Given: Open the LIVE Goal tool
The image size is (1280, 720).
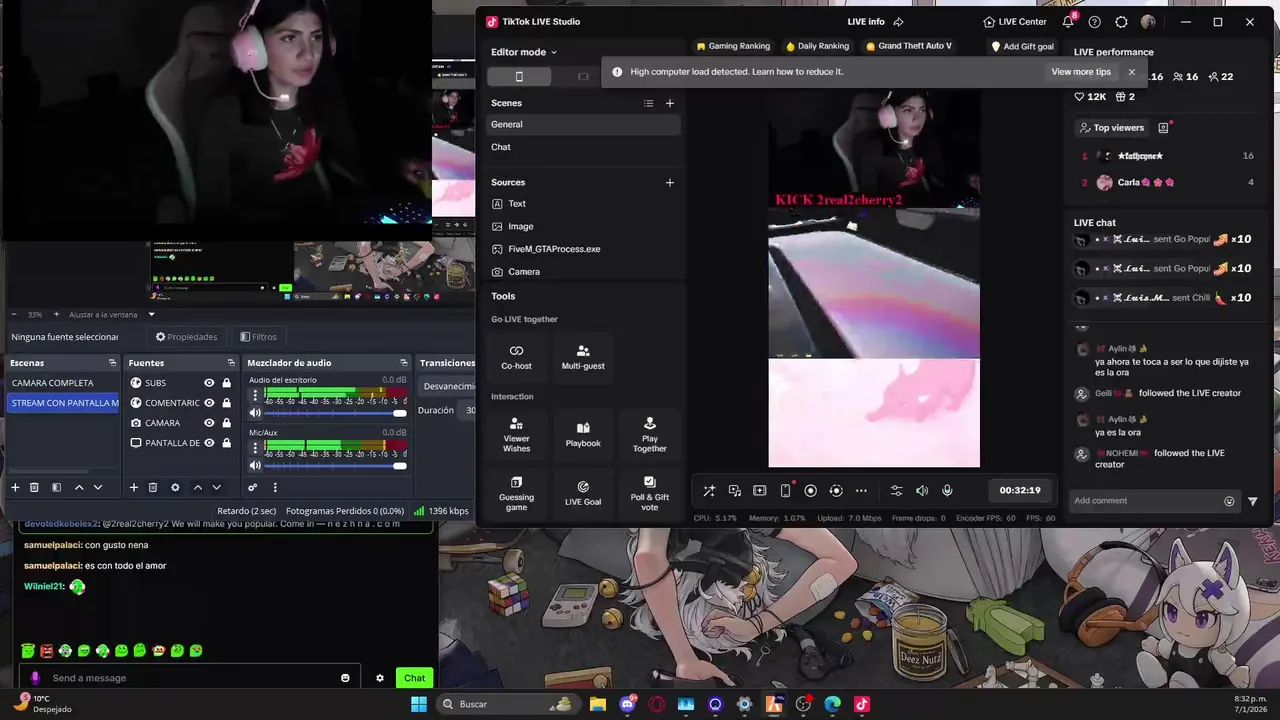Looking at the screenshot, I should coord(583,493).
